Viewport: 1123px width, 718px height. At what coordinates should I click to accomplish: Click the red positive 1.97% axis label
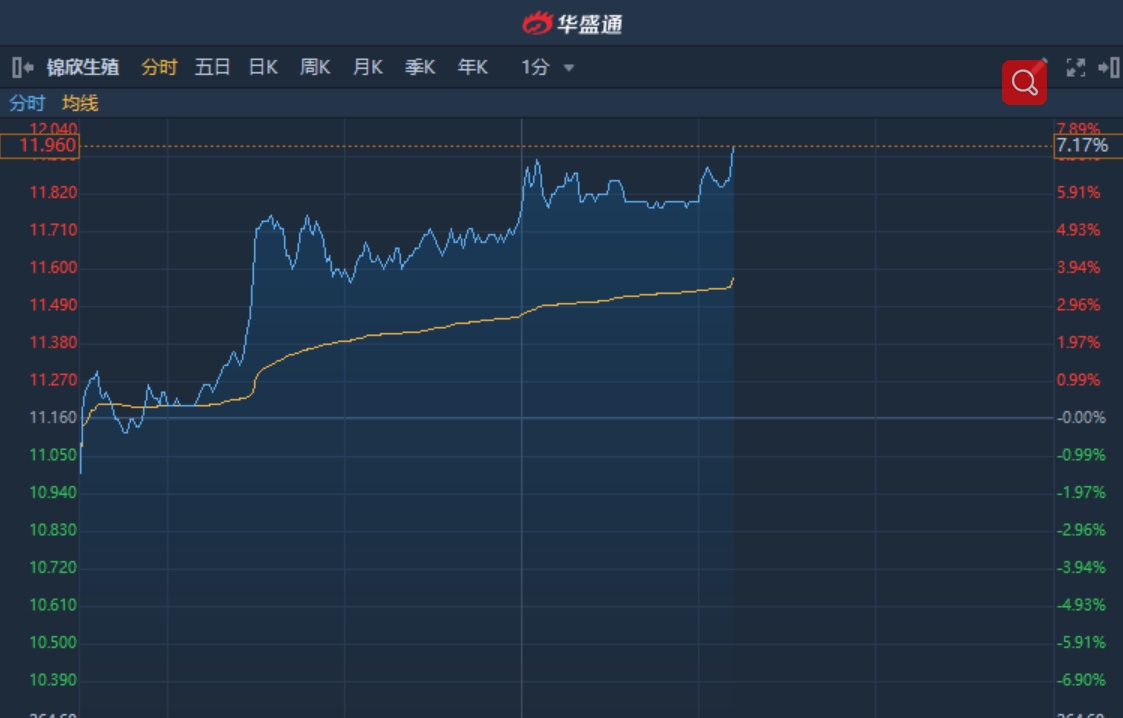pos(1079,343)
